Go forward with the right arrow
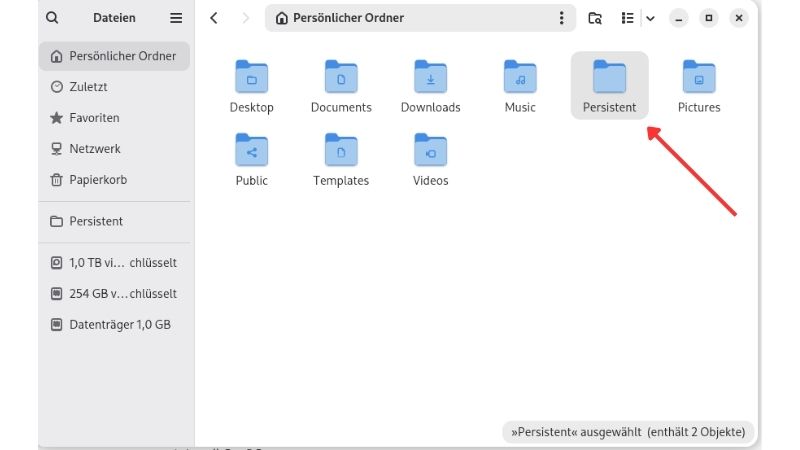Image resolution: width=800 pixels, height=450 pixels. (245, 18)
